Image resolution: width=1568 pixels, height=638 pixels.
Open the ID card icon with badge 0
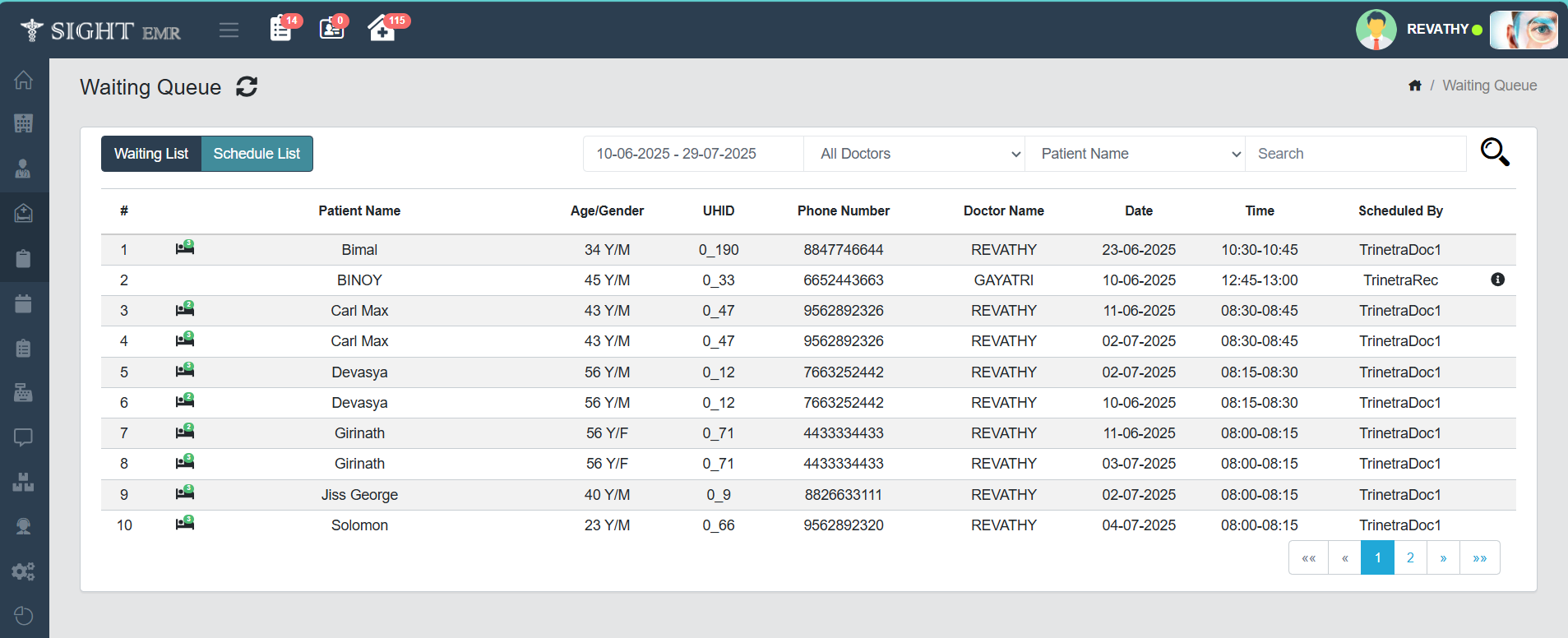point(331,30)
